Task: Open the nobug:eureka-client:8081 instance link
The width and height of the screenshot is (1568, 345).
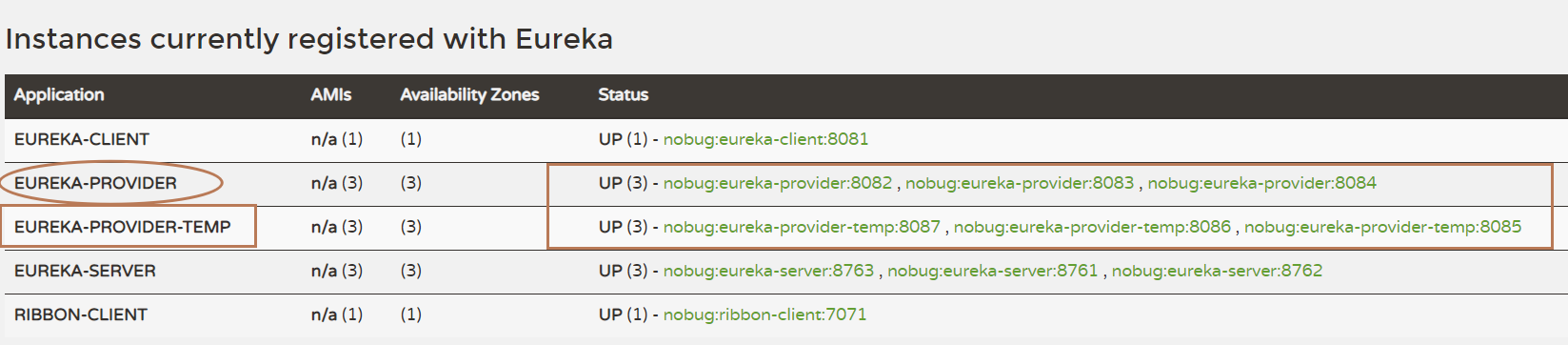Action: coord(765,139)
